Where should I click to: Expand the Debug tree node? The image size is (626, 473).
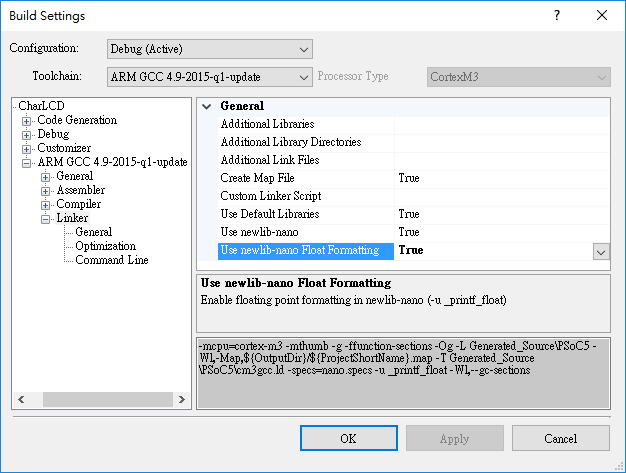pos(27,135)
